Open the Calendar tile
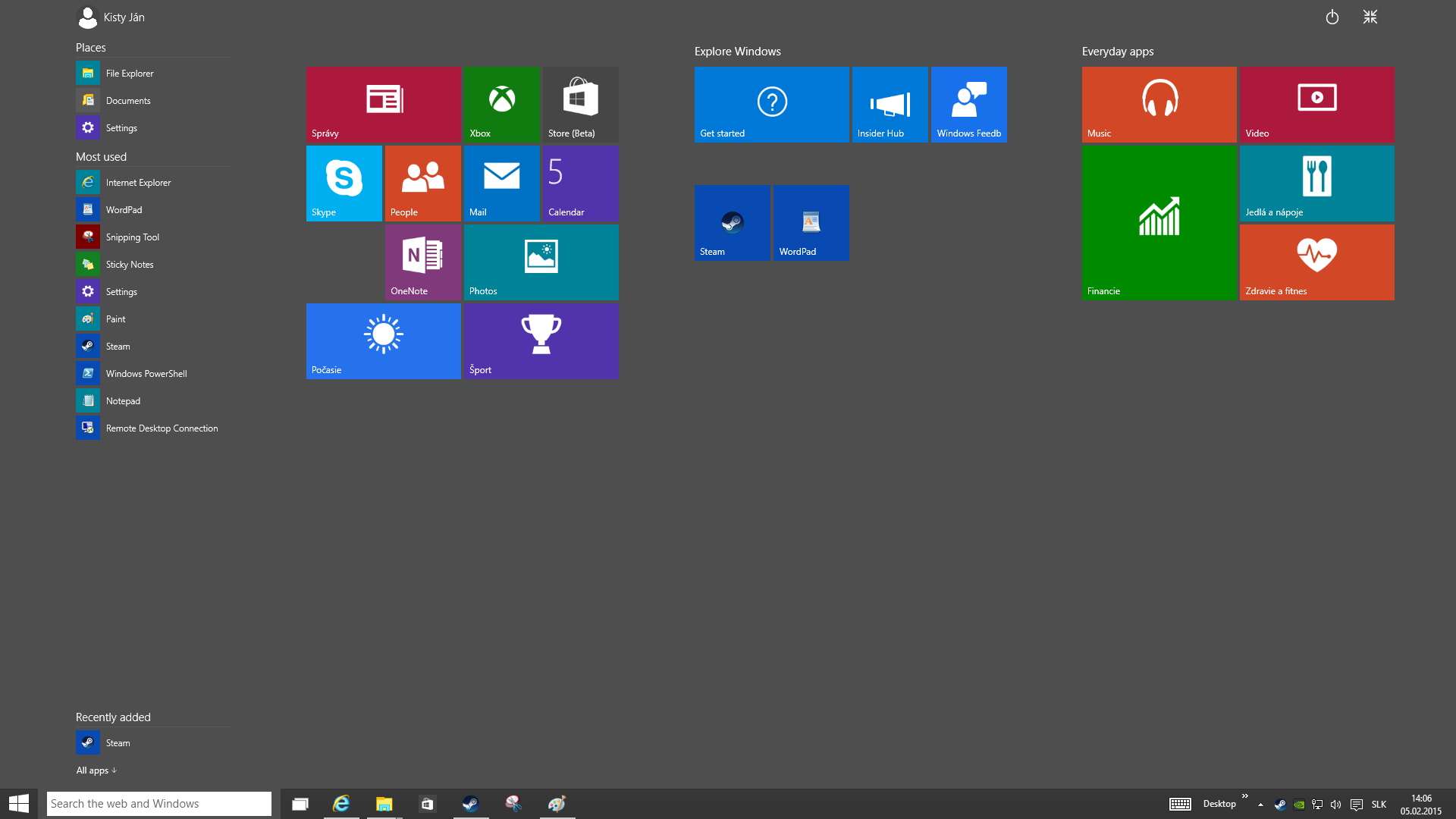 (x=580, y=184)
